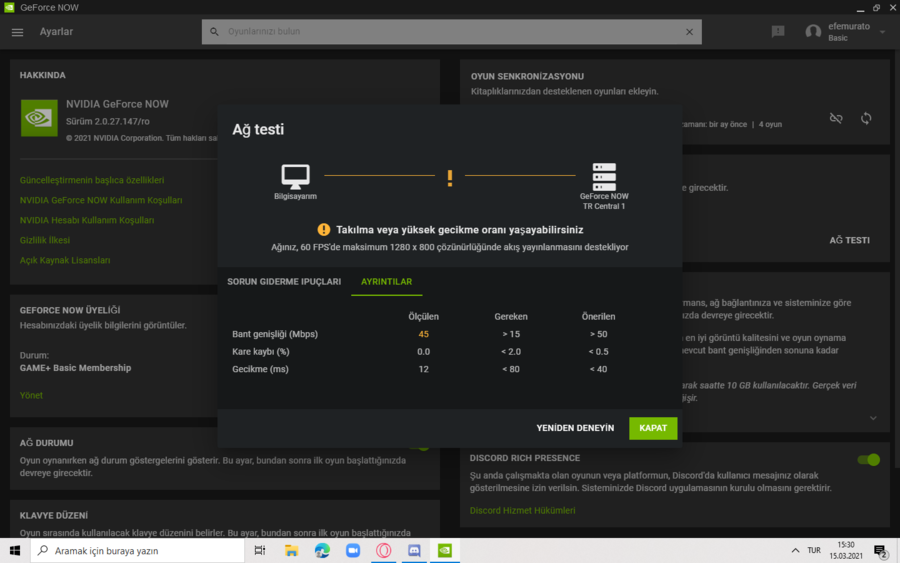This screenshot has height=563, width=900.
Task: Open Gizlilik İlkesi link
Action: pyautogui.click(x=45, y=240)
